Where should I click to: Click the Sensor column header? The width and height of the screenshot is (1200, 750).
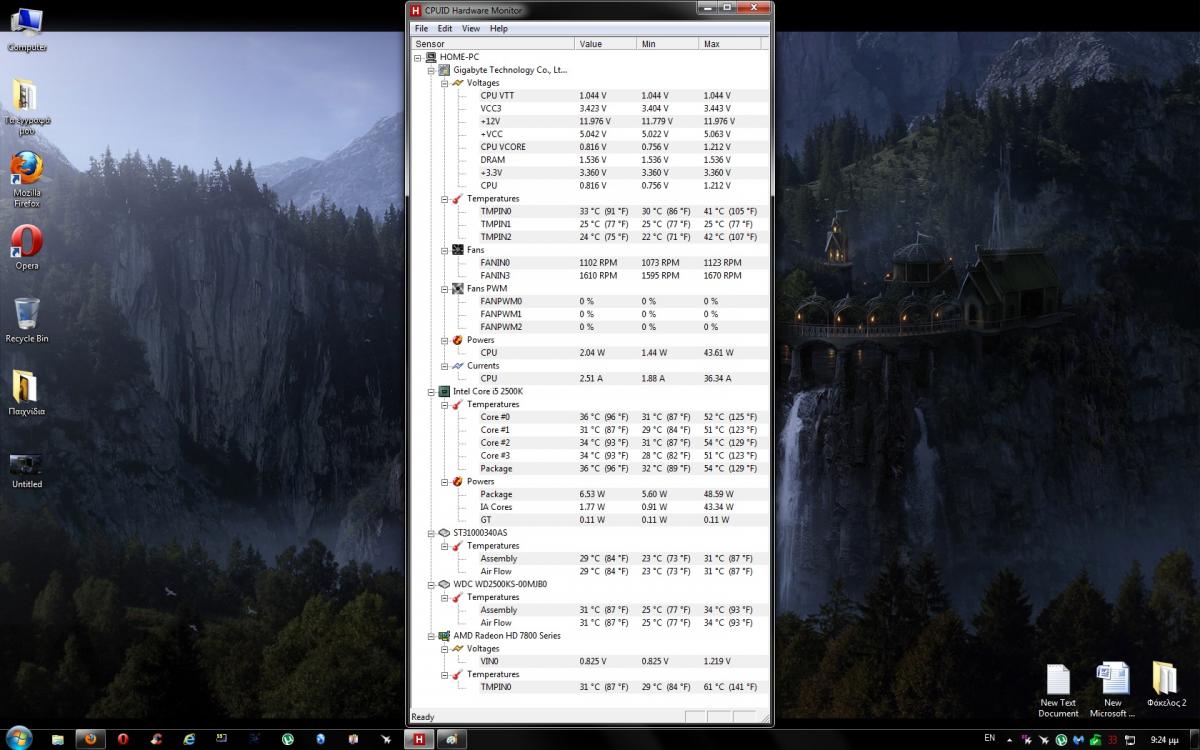[493, 44]
